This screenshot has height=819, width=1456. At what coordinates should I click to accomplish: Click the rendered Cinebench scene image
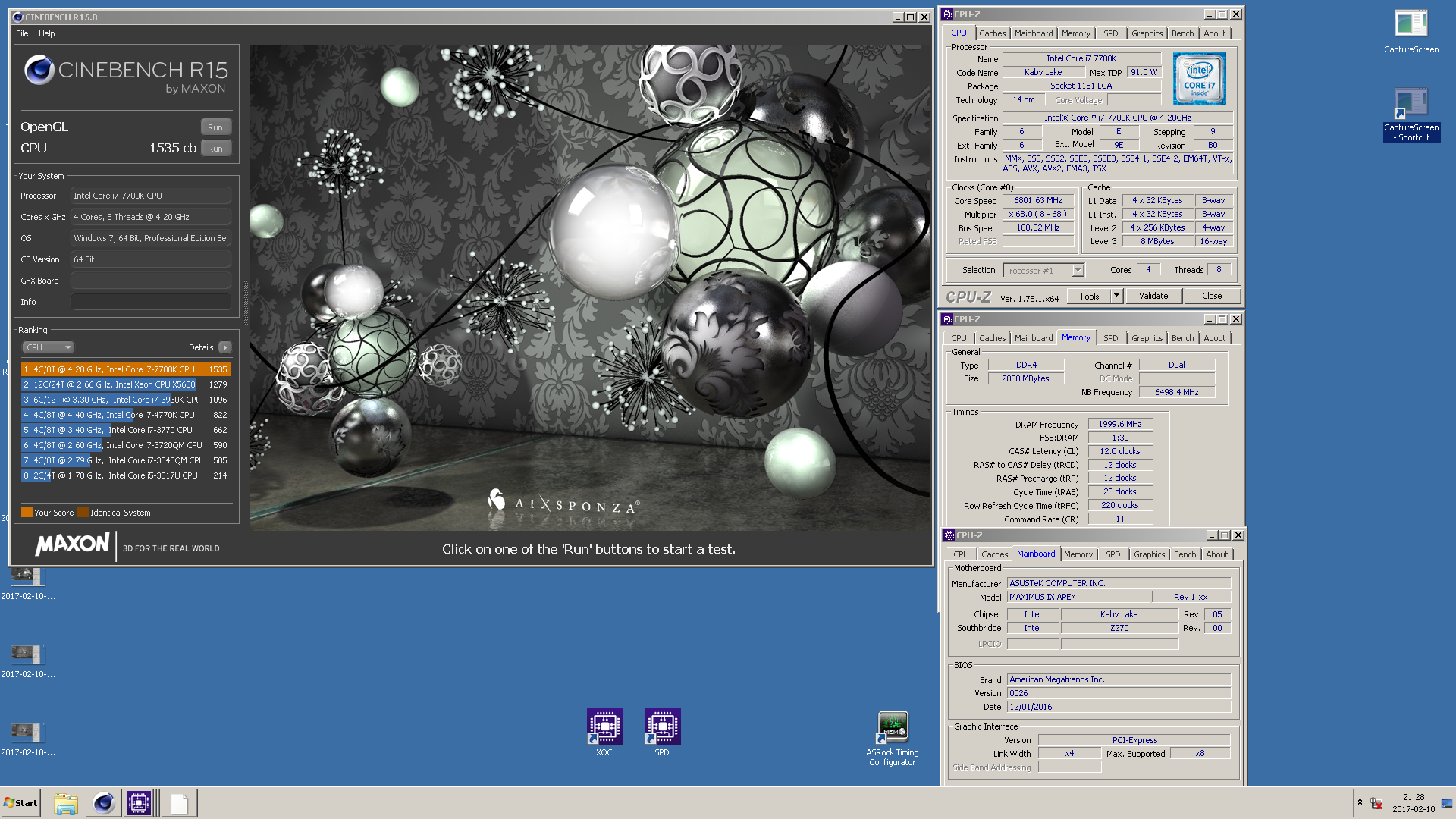tap(590, 287)
